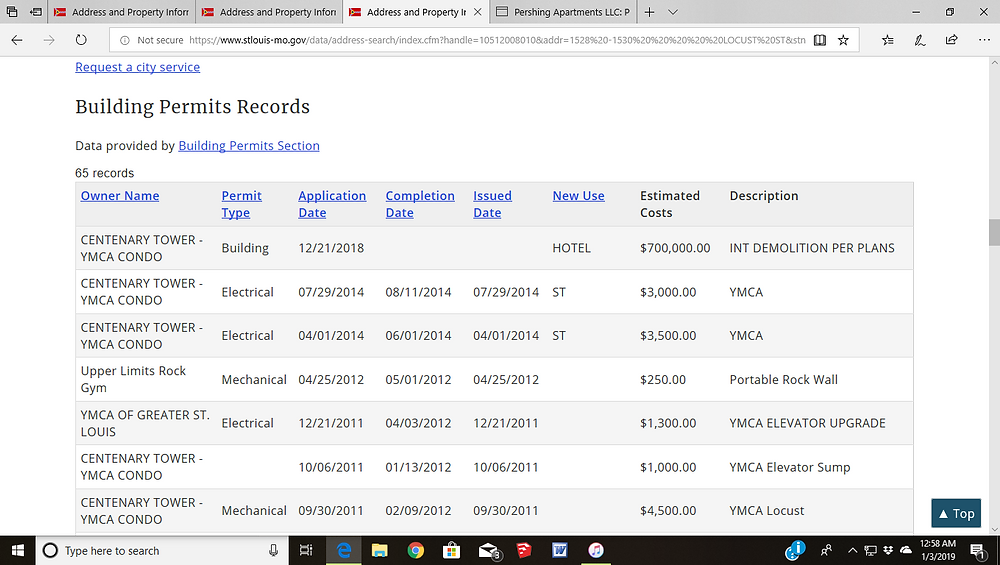Open Edge settings and more menu
Viewport: 1000px width, 565px height.
pyautogui.click(x=984, y=40)
